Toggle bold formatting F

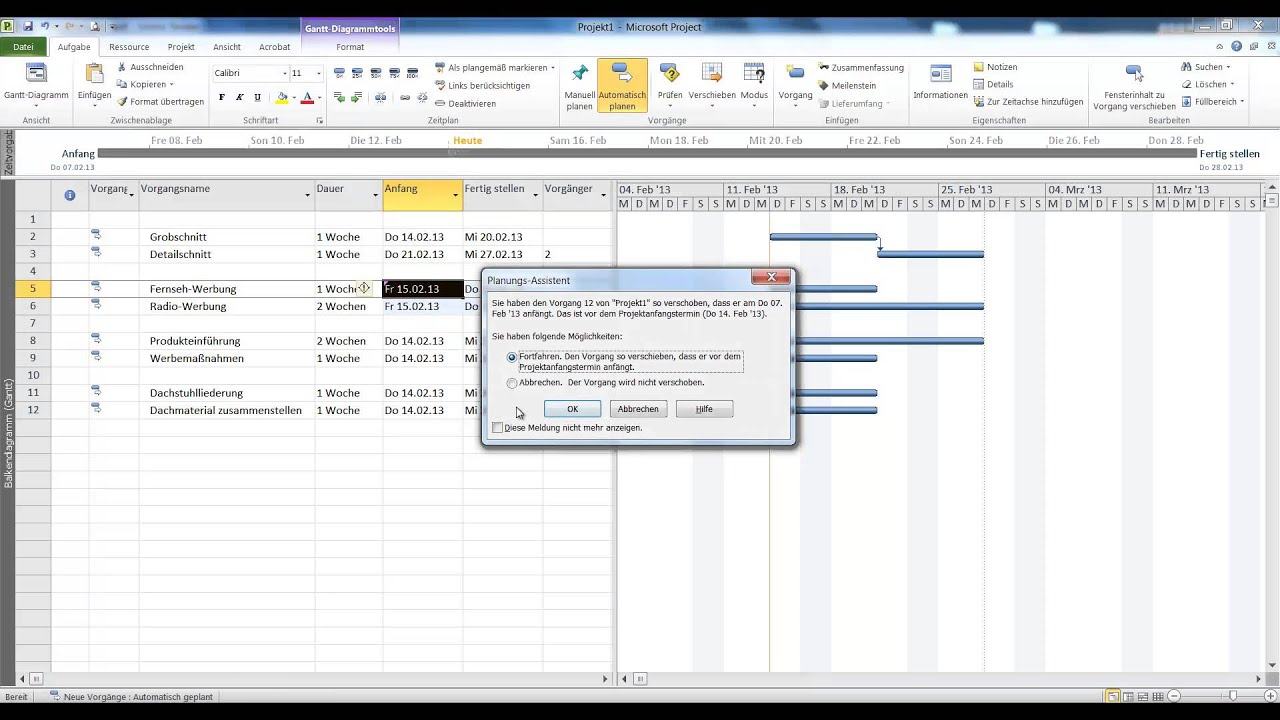(222, 97)
